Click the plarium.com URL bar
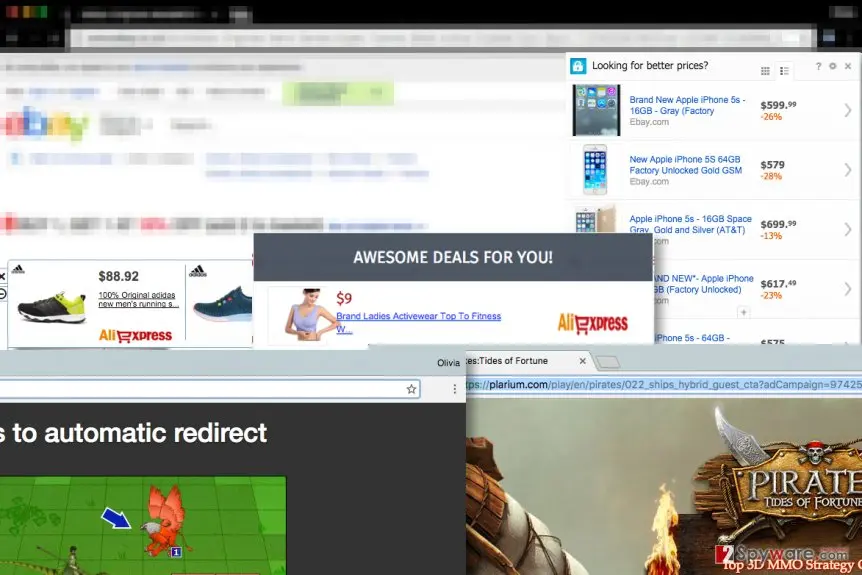Viewport: 862px width, 575px height. pos(664,385)
